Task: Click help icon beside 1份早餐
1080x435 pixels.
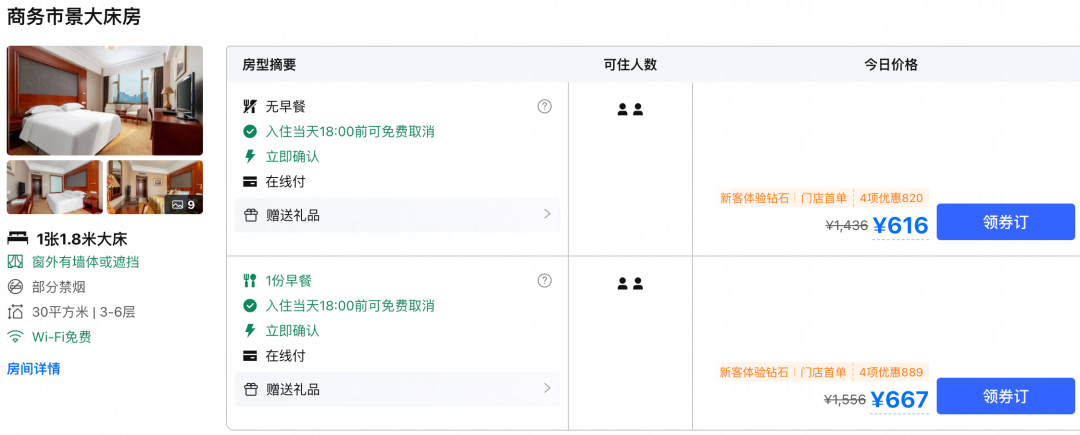Action: [x=545, y=281]
